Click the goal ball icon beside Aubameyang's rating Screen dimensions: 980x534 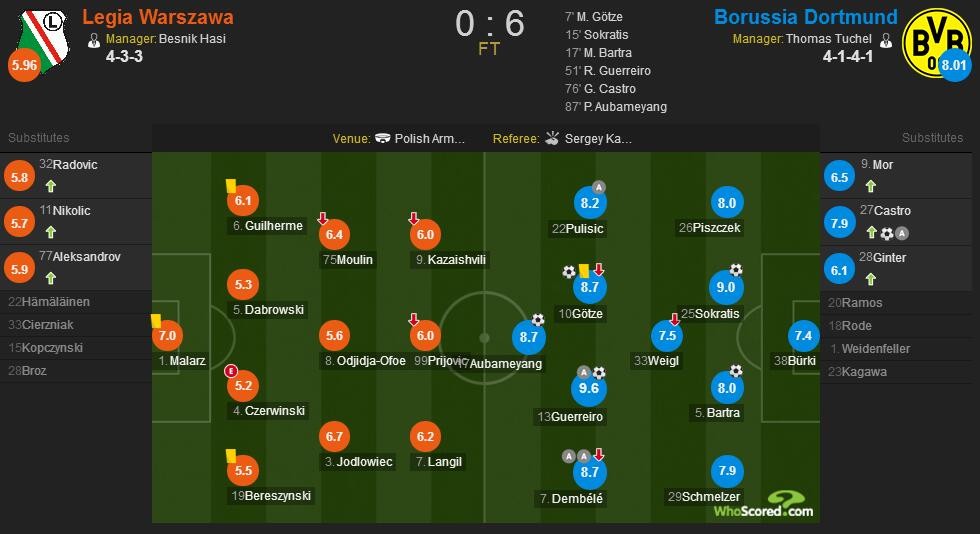click(x=538, y=320)
